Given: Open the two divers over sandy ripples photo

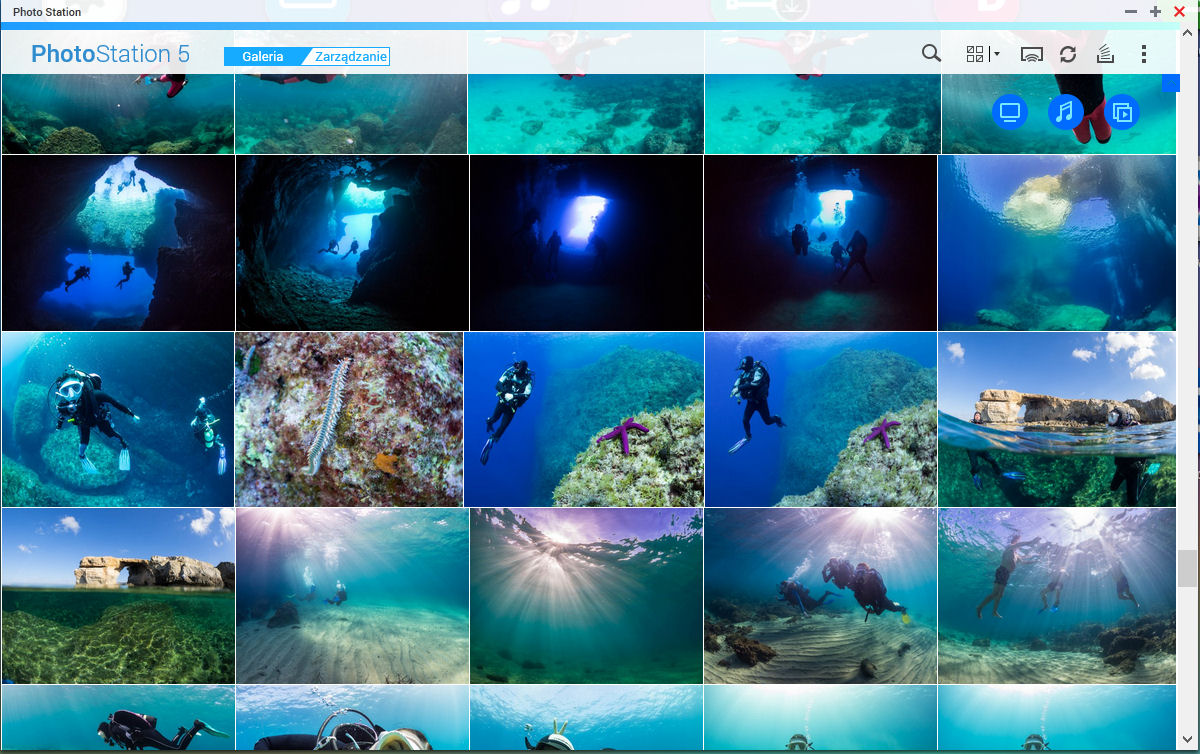Looking at the screenshot, I should point(820,596).
